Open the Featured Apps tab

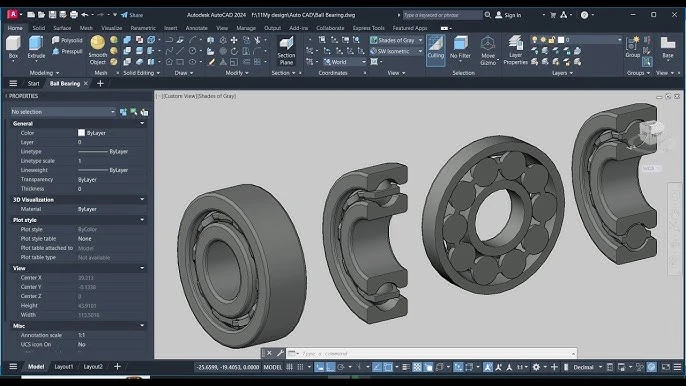(410, 28)
